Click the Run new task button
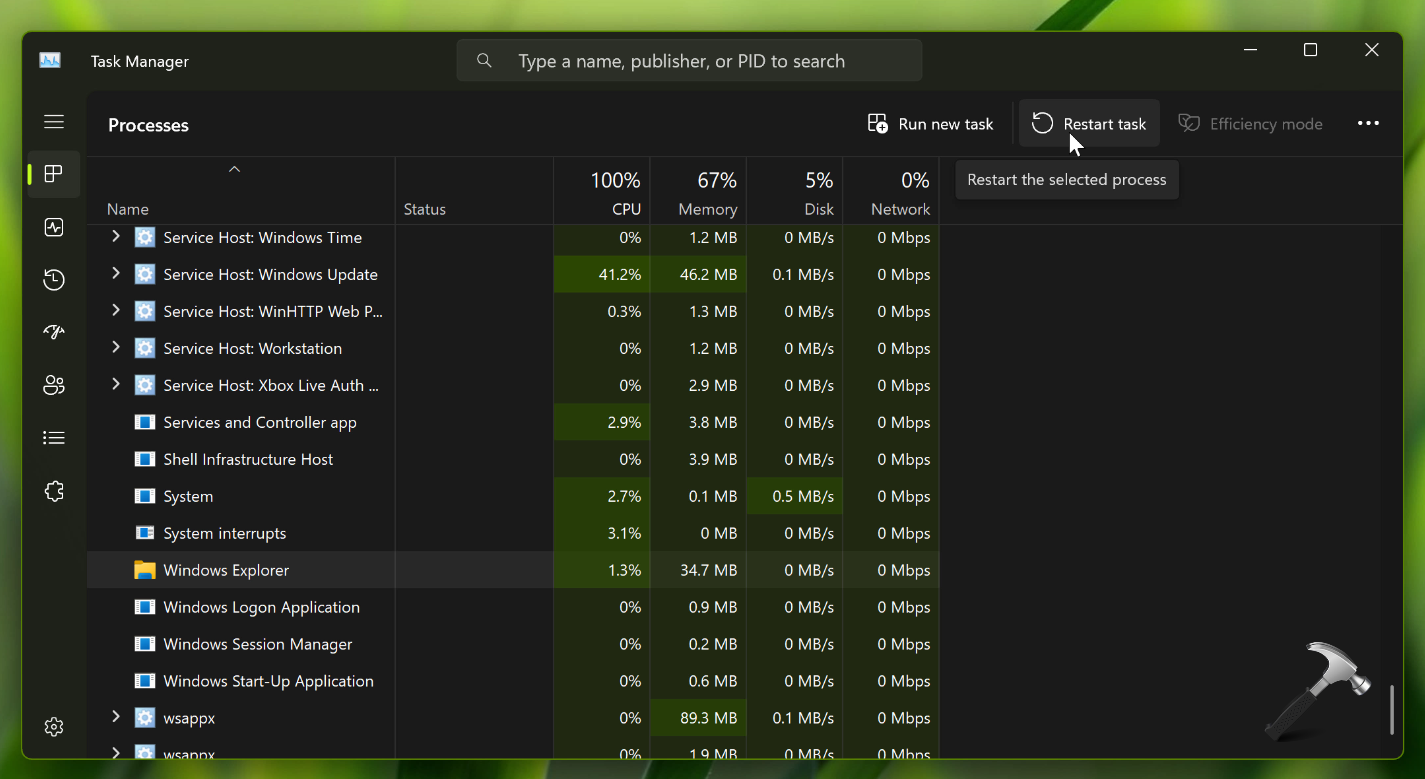1425x779 pixels. pos(930,124)
